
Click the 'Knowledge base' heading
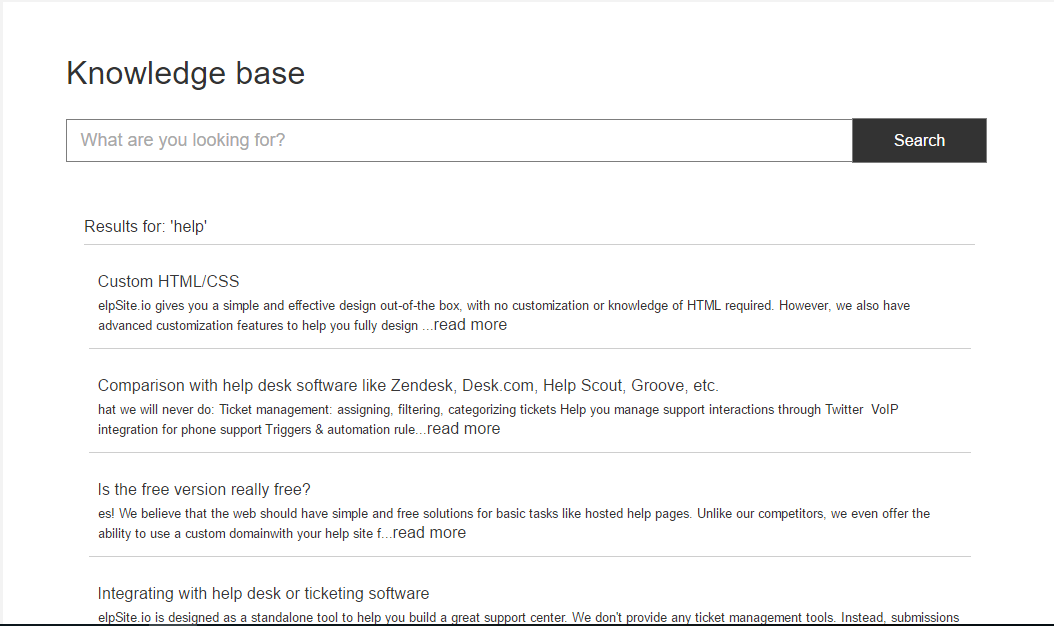coord(185,73)
